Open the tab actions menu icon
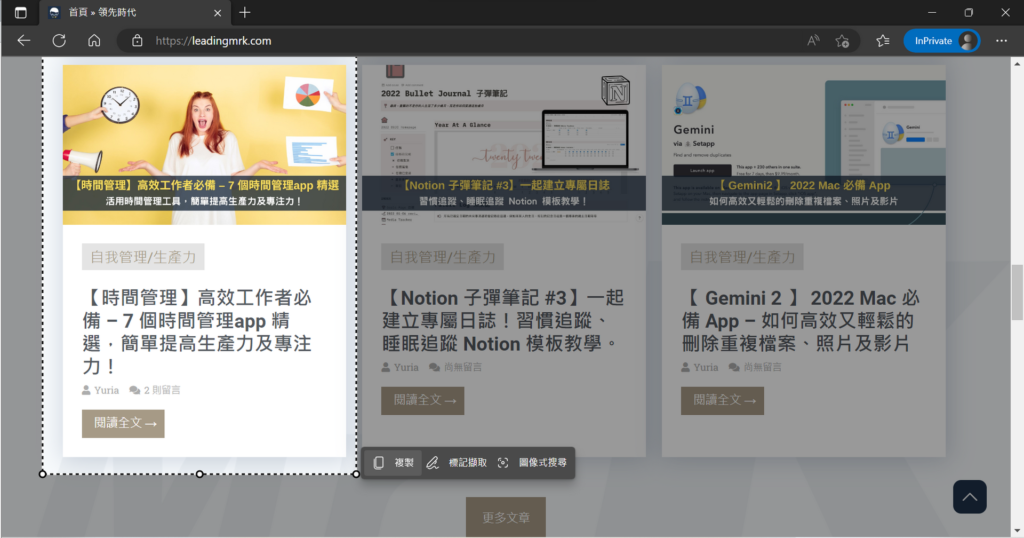This screenshot has width=1024, height=538. [x=20, y=12]
